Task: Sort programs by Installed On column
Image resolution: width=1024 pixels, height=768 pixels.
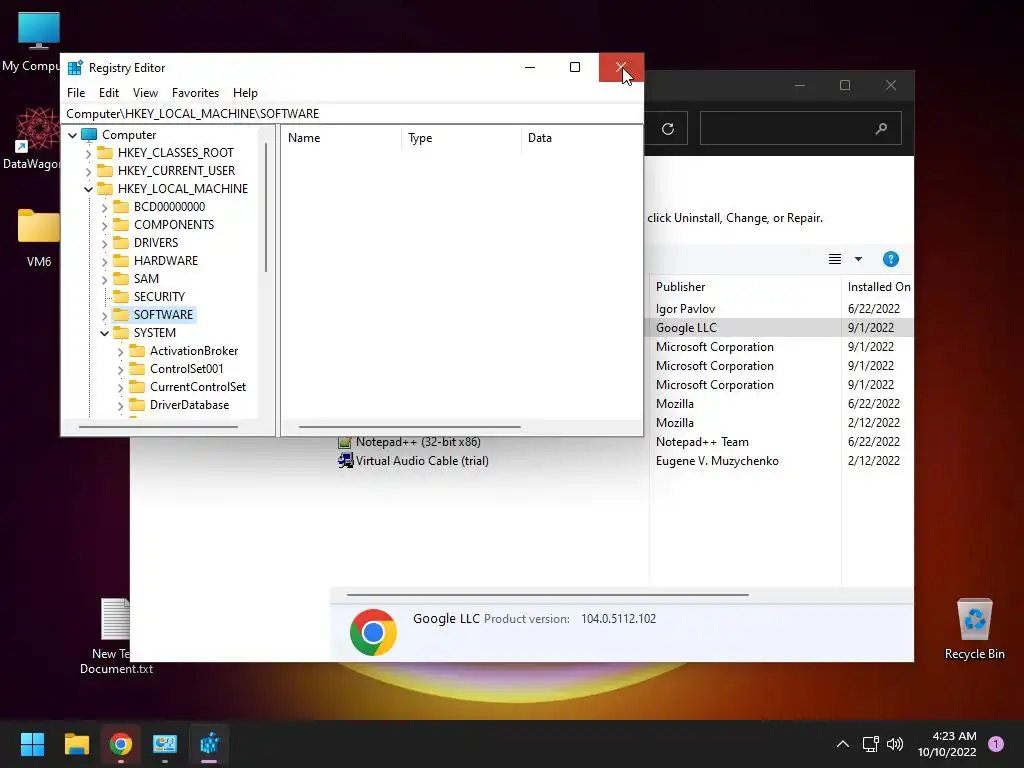Action: click(x=878, y=287)
